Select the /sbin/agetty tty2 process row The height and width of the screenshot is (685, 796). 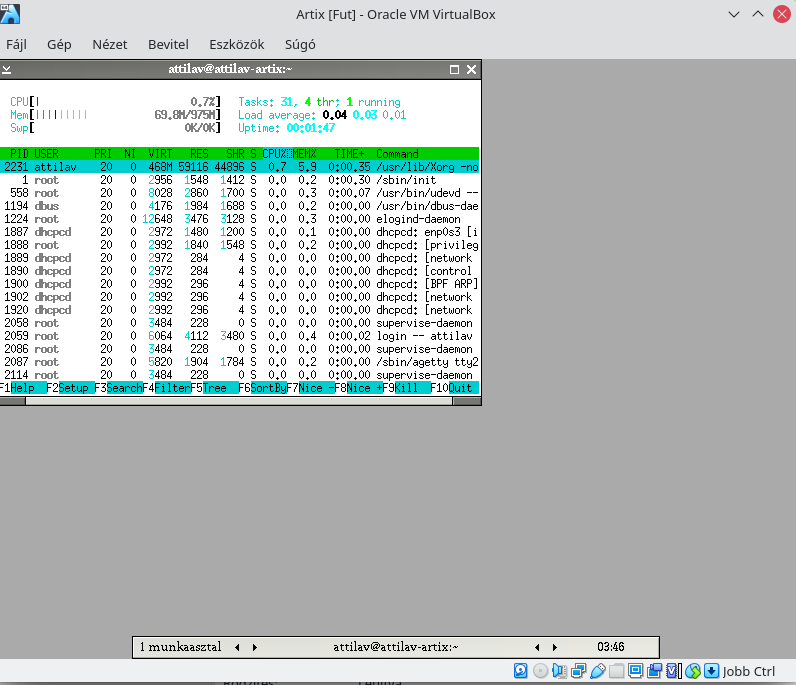tap(240, 362)
